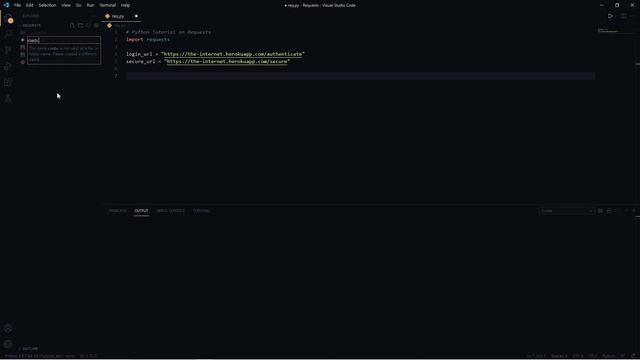Open the Selection menu
This screenshot has width=640, height=360.
[47, 5]
